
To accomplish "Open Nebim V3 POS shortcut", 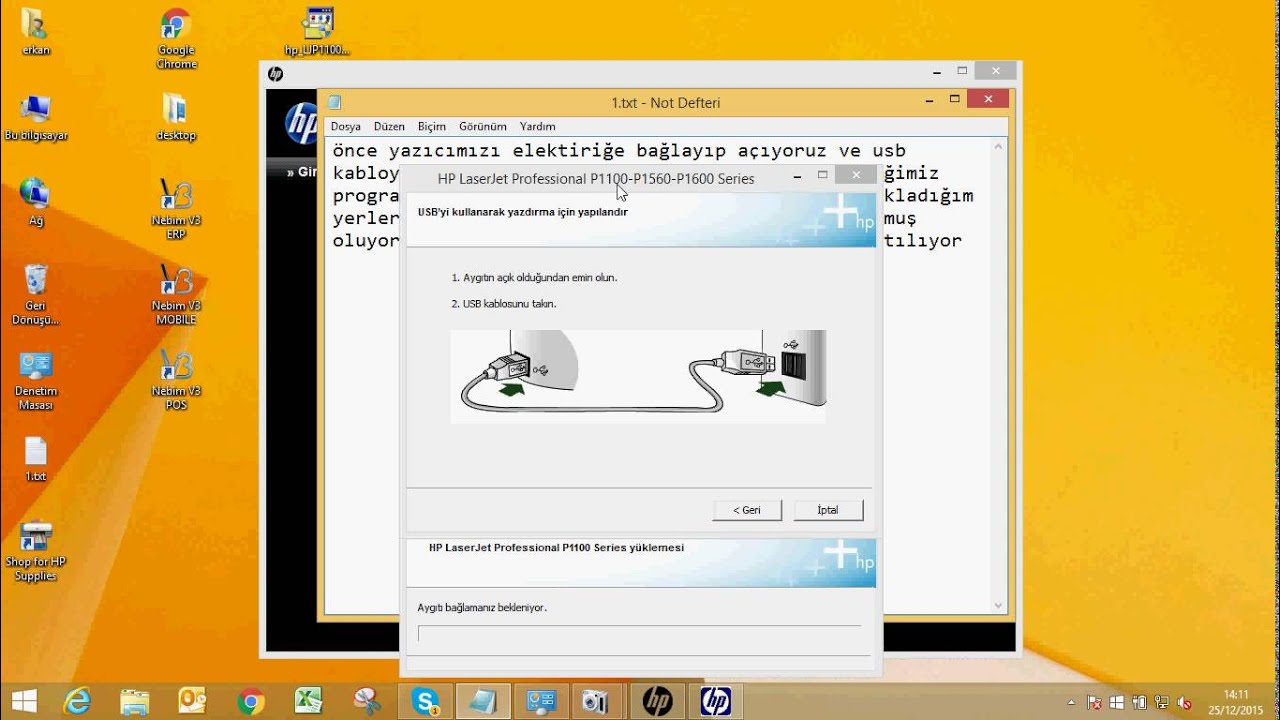I will (x=176, y=381).
